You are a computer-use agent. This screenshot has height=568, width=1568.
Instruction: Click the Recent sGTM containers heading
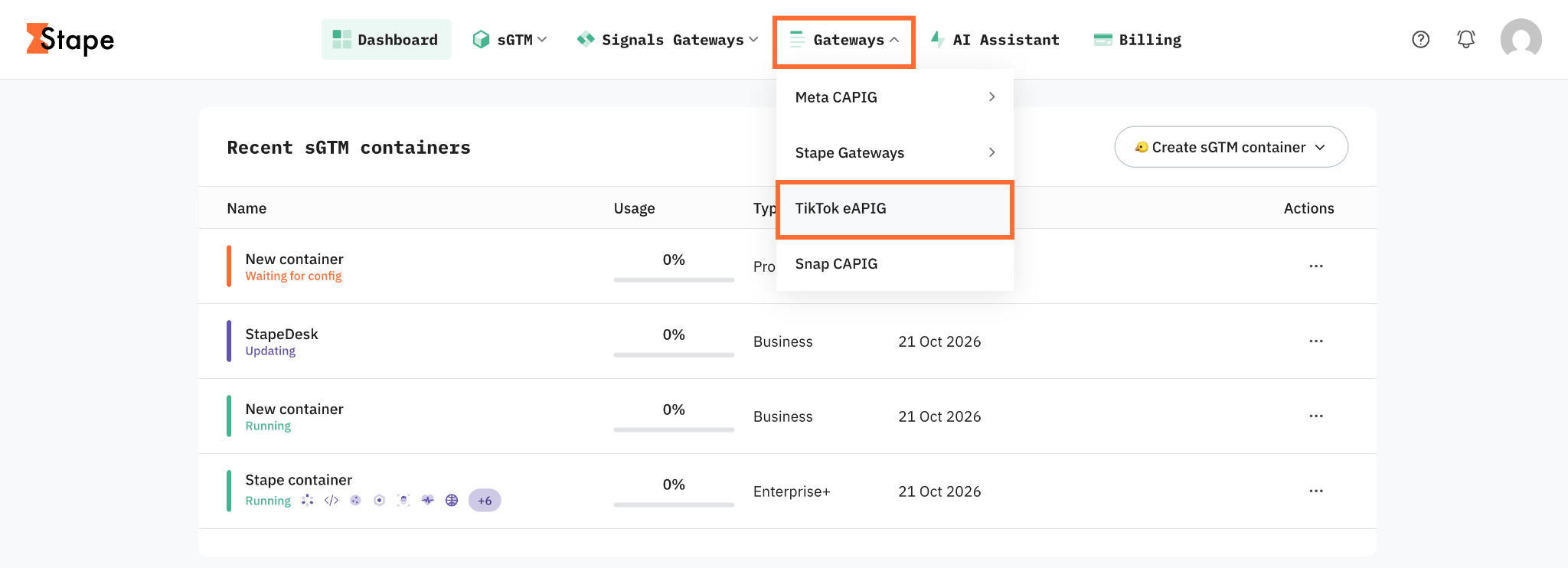coord(348,147)
